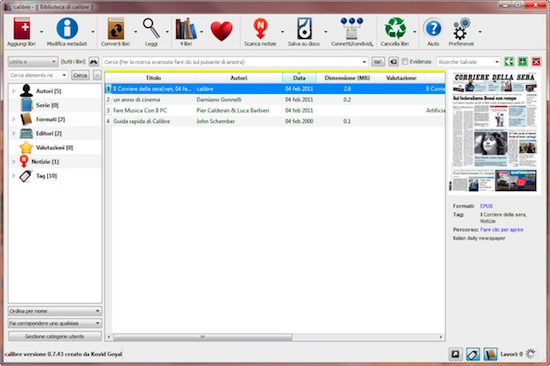Click the Cerca button in tag browser
550x366 pixels.
coord(80,75)
